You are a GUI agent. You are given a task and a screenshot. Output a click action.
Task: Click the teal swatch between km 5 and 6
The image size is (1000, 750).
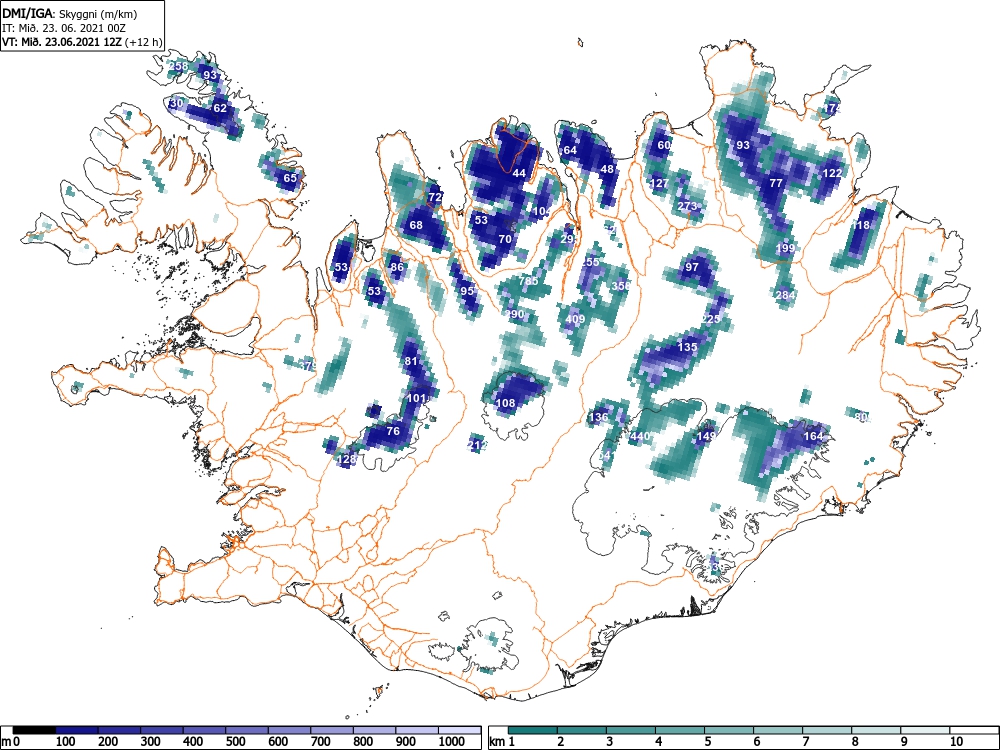(728, 730)
